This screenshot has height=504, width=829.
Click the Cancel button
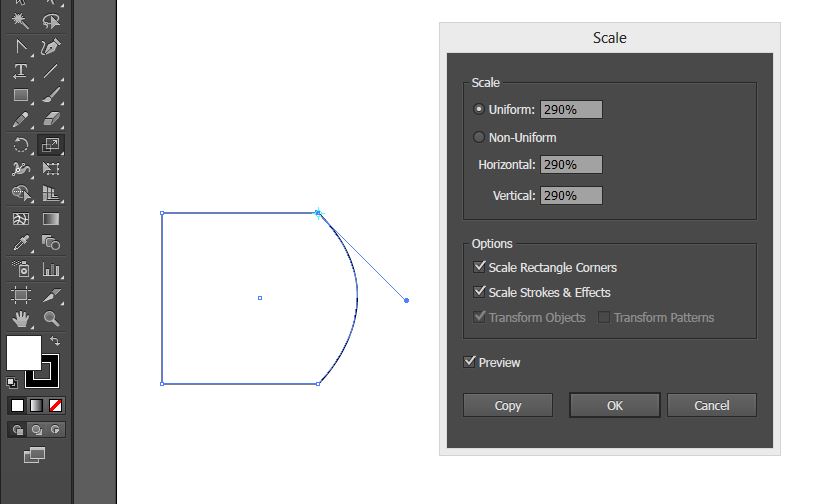[x=712, y=406]
